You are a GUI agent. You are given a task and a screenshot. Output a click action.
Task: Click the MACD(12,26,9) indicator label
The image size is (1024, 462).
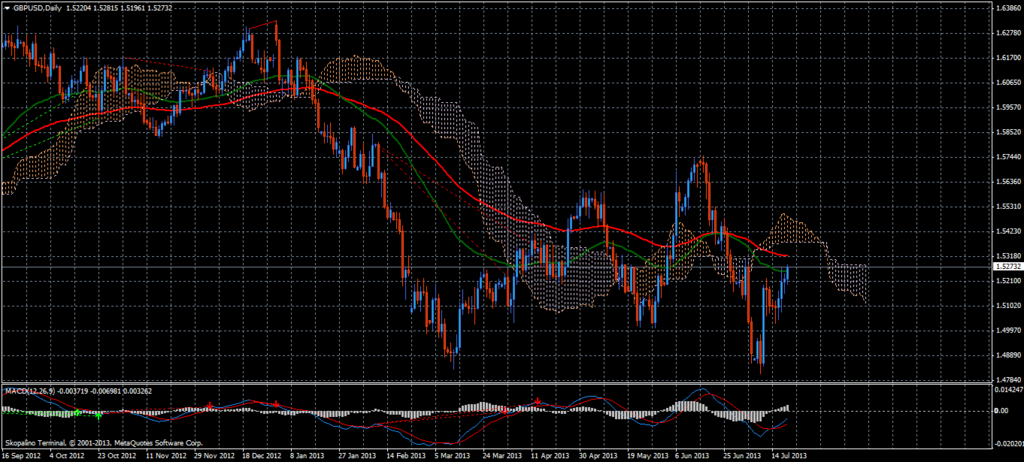click(29, 391)
